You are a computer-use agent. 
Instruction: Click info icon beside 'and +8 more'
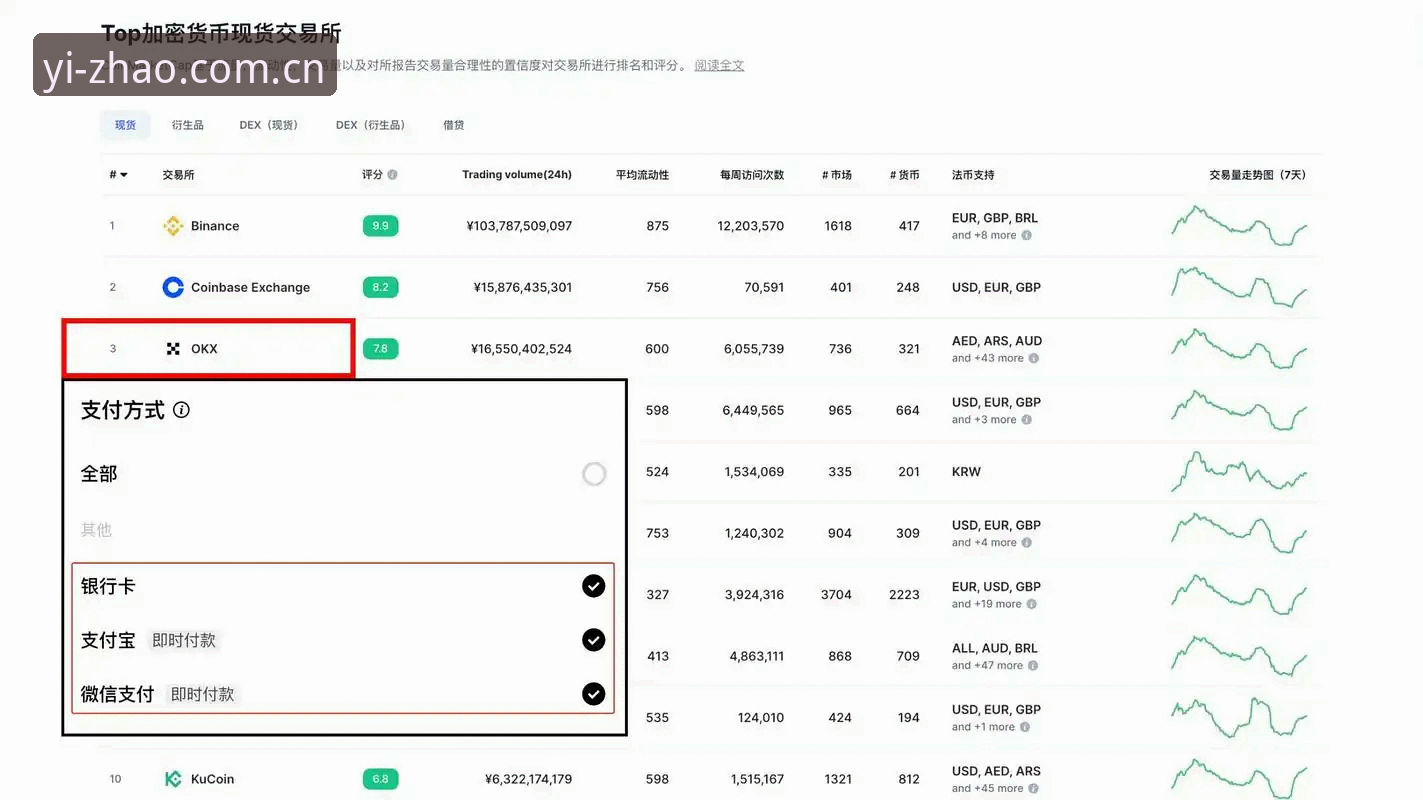coord(1026,236)
